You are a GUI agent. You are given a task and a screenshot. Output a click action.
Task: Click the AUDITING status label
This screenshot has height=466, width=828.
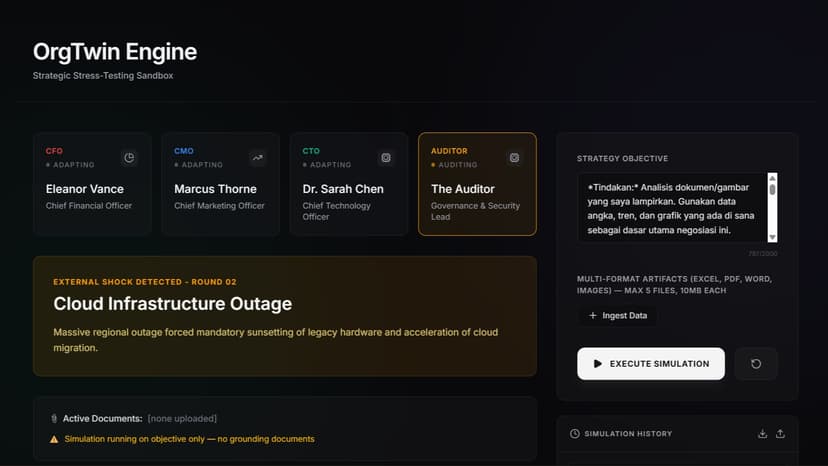[458, 165]
